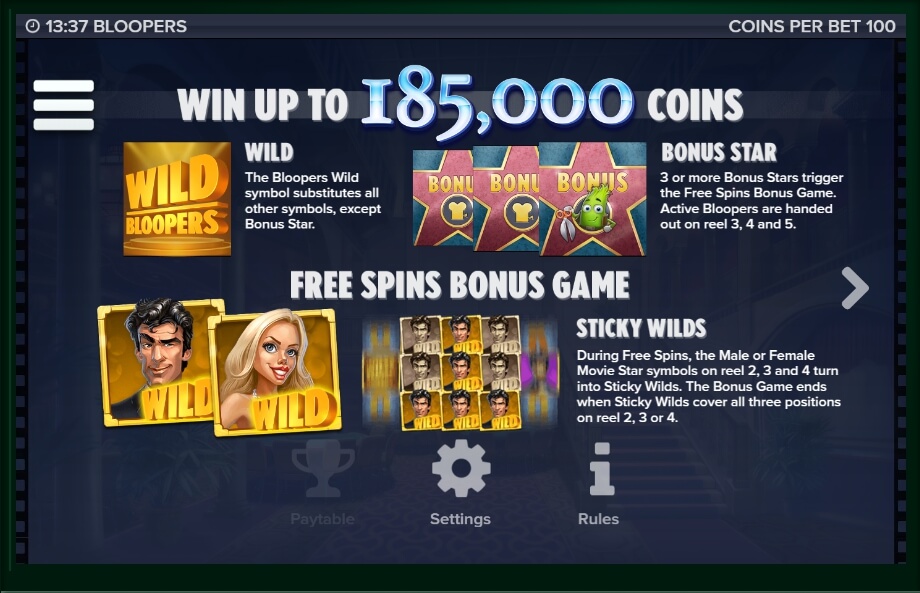The height and width of the screenshot is (593, 920).
Task: Click the Paytable label
Action: tap(323, 519)
